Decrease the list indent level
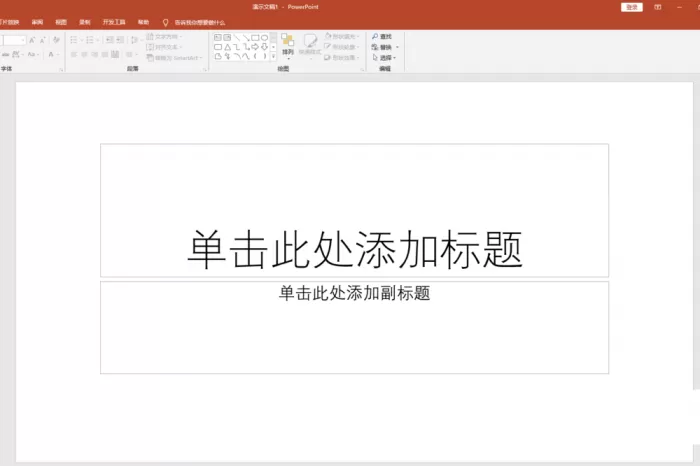 pyautogui.click(x=109, y=40)
